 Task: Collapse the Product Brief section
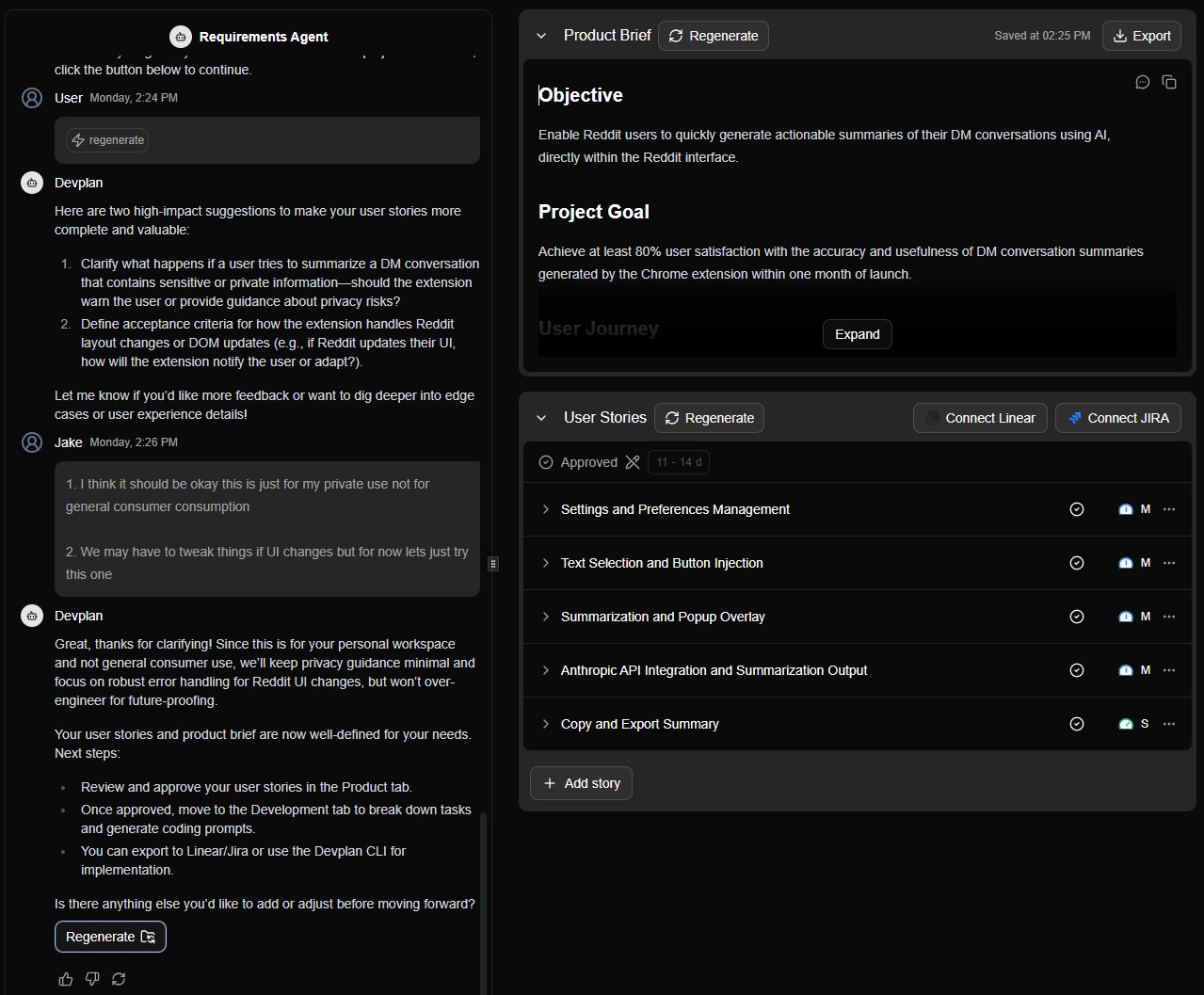click(541, 36)
